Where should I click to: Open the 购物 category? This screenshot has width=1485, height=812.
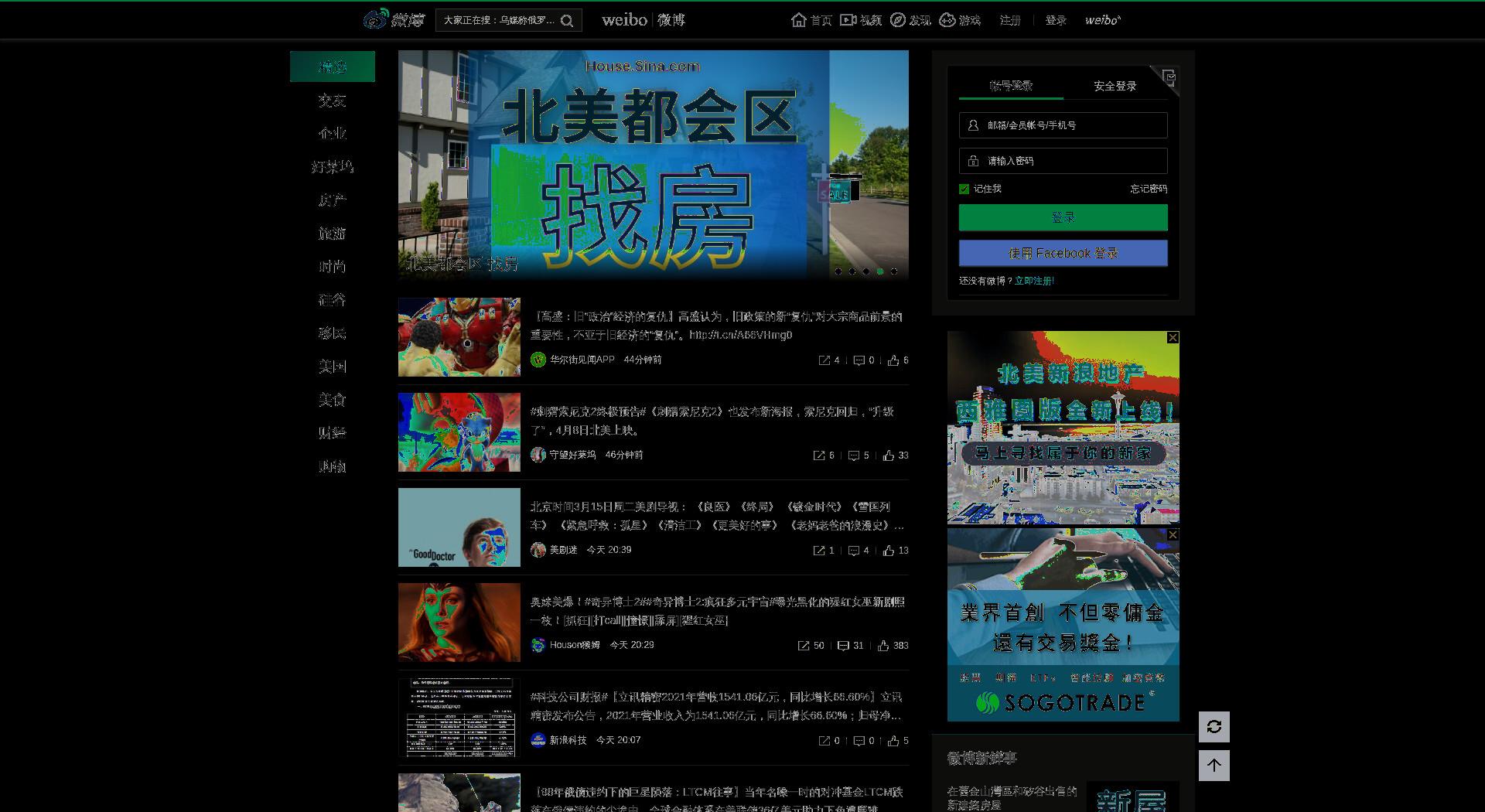[x=333, y=466]
